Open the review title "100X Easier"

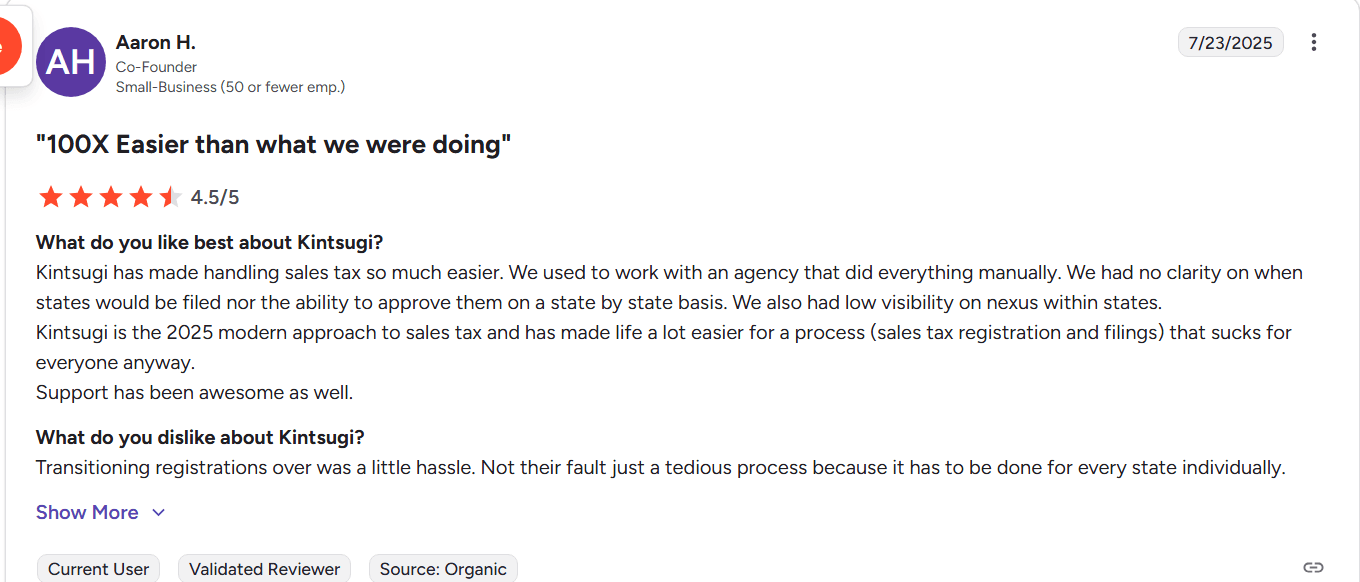273,145
